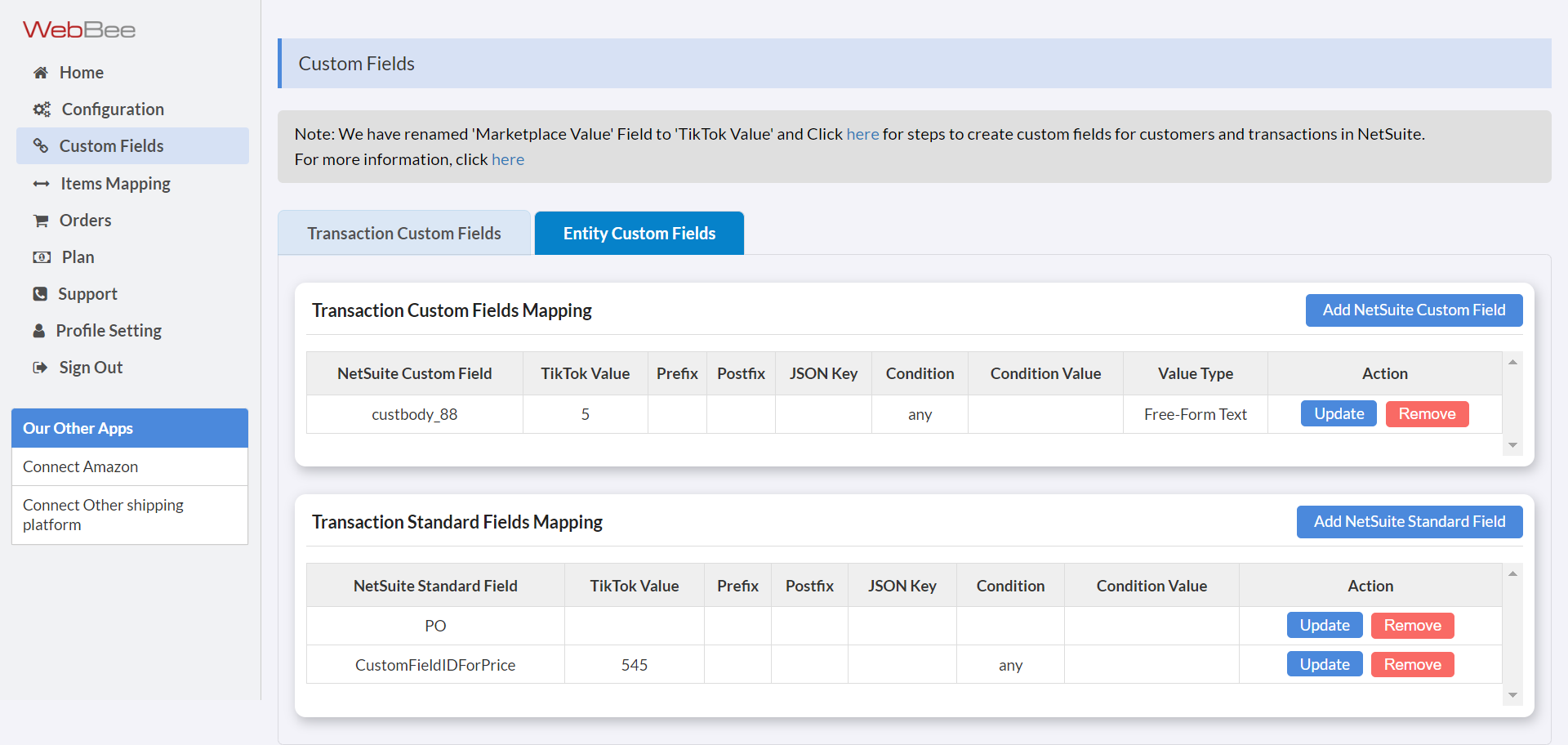Open the NetSuite steps 'here' link
Screen dimensions: 1568x745
tap(863, 134)
